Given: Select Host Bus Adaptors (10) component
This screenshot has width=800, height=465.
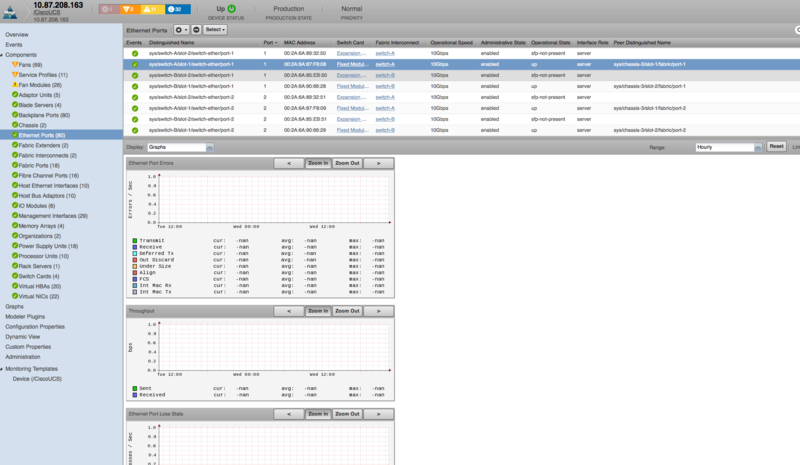Looking at the screenshot, I should point(47,196).
